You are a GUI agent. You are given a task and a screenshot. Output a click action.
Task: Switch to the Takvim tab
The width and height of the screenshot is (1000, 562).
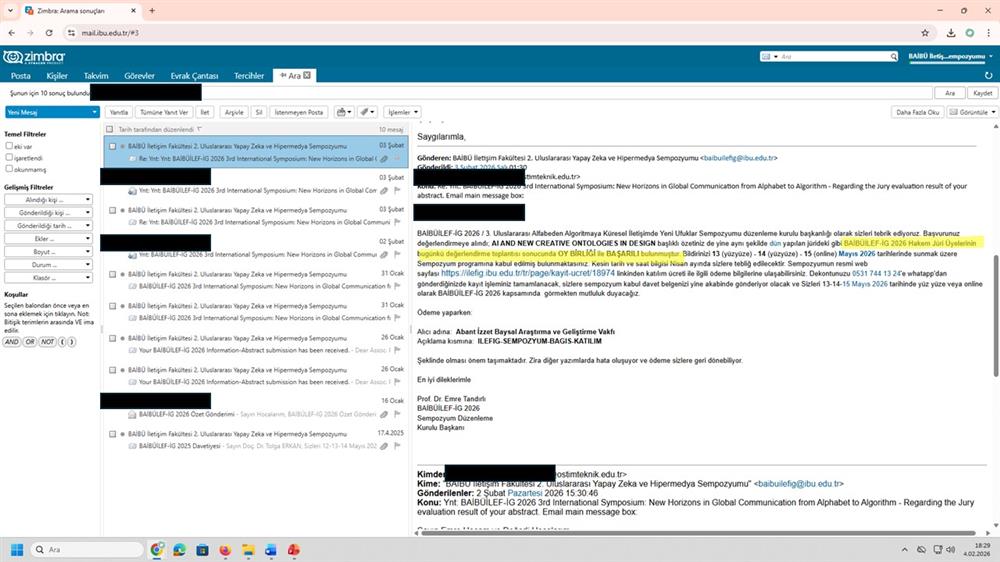tap(96, 75)
